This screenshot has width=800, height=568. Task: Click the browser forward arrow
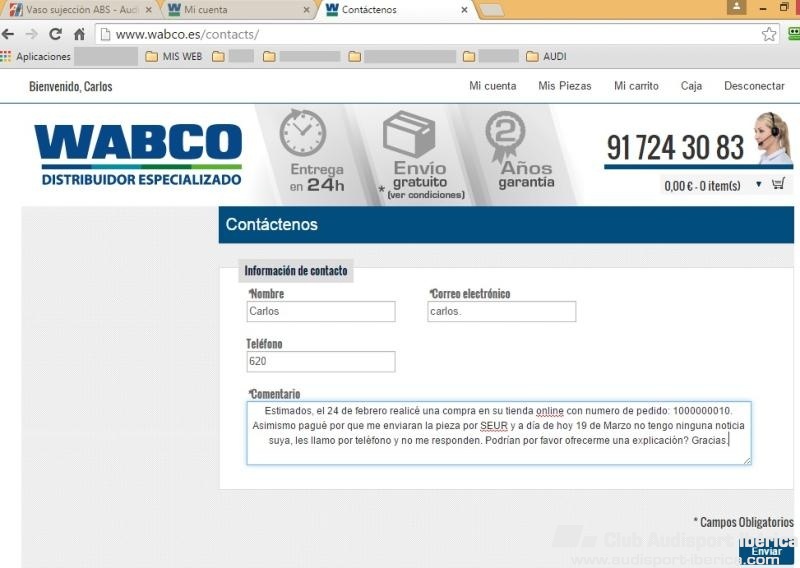coord(32,34)
